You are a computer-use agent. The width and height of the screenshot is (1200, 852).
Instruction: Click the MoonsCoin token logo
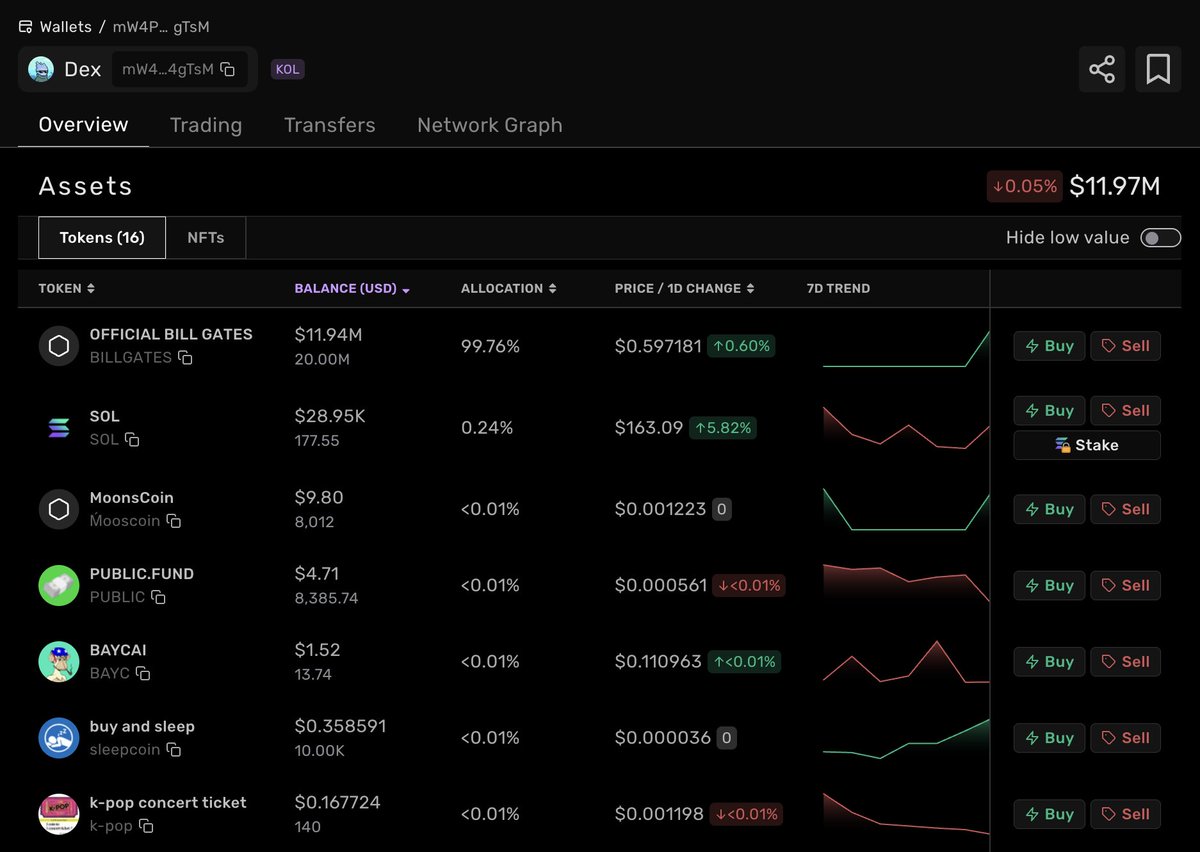[x=59, y=509]
